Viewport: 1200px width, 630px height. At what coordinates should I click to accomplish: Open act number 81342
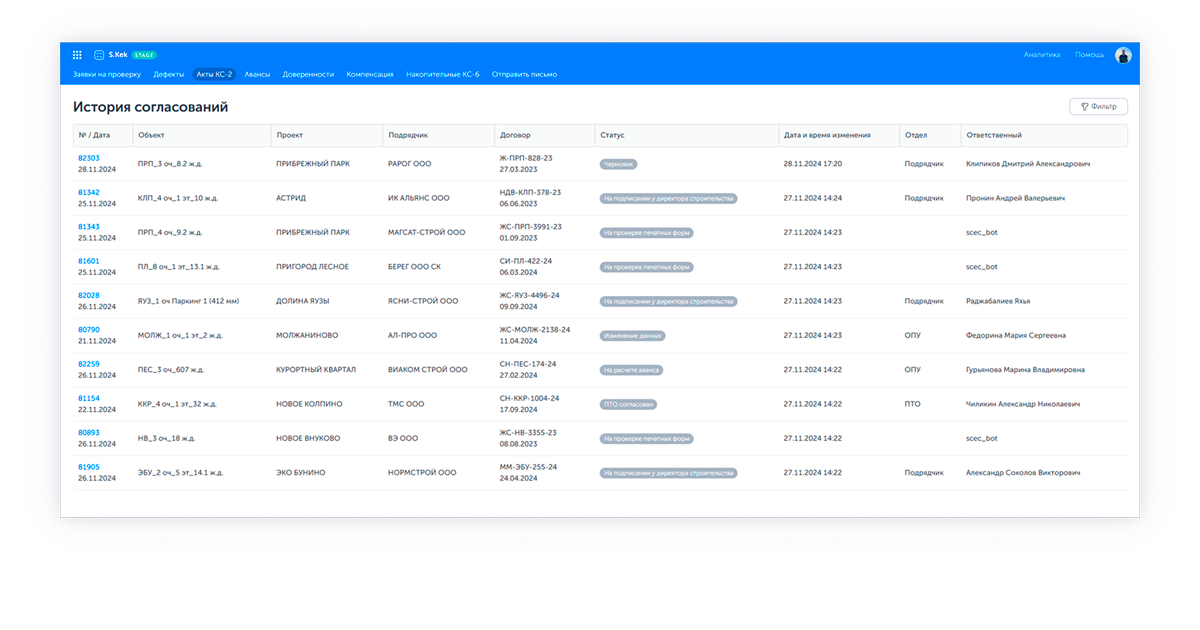[x=89, y=192]
